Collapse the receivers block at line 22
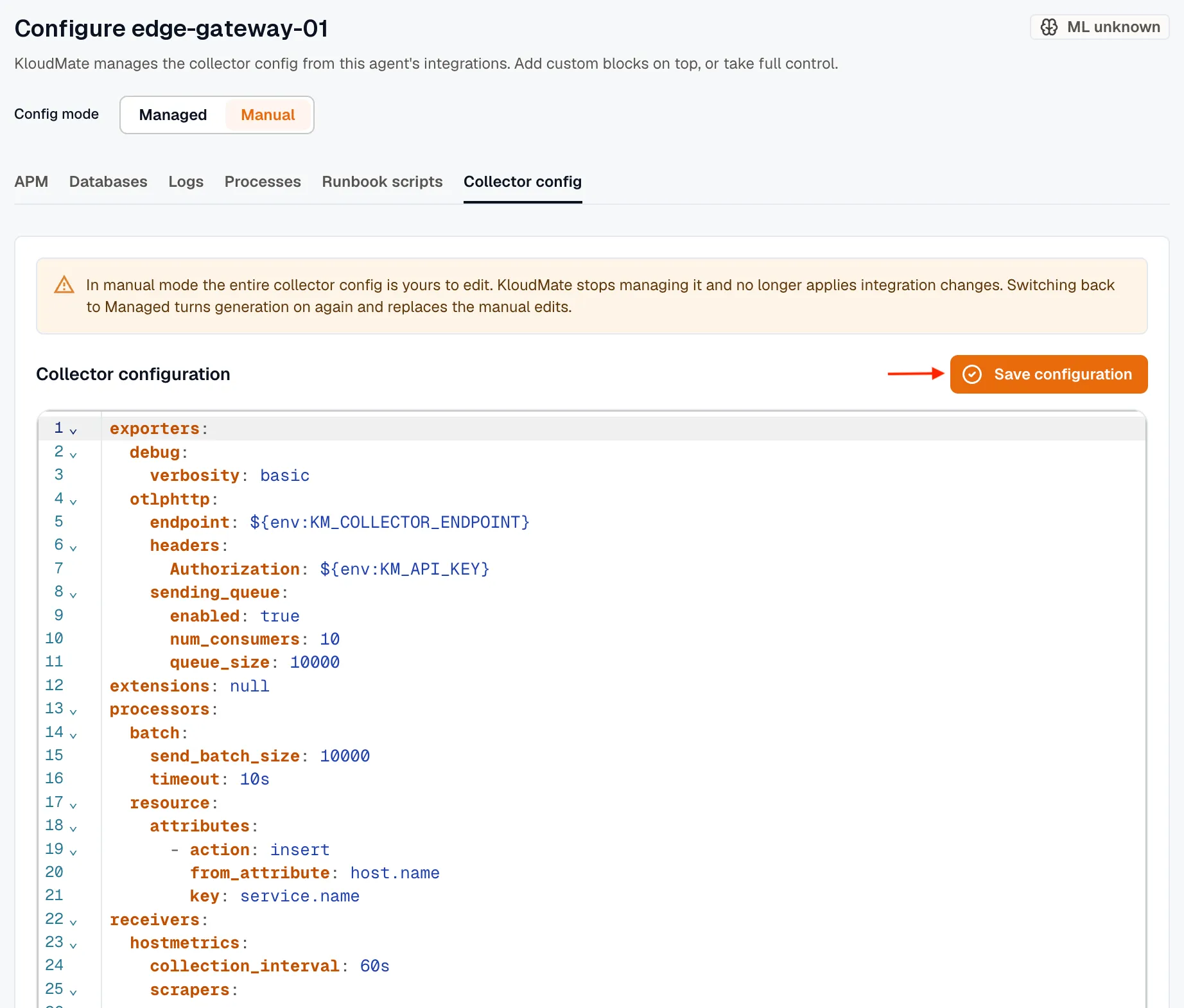Viewport: 1184px width, 1008px height. click(73, 921)
